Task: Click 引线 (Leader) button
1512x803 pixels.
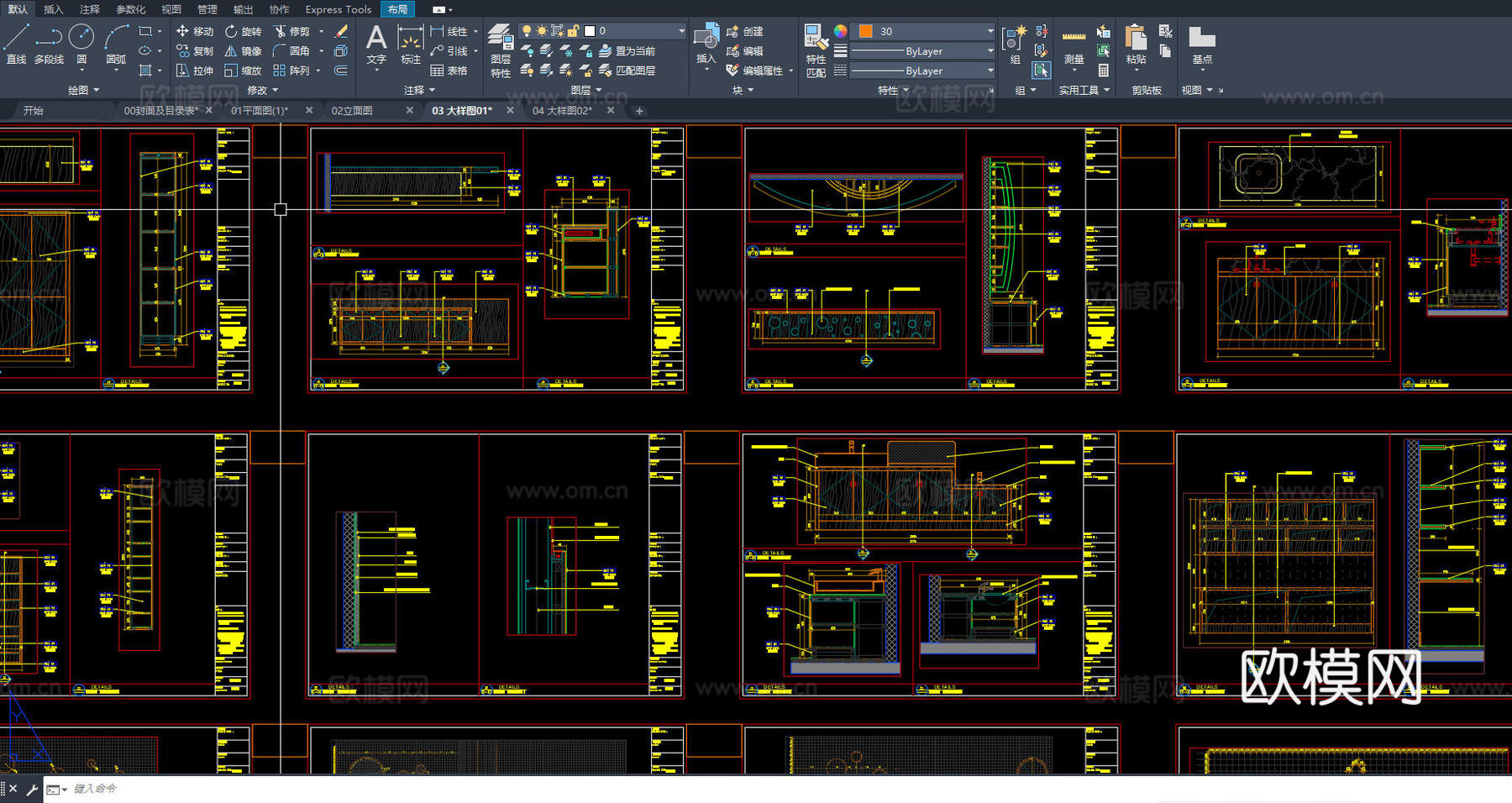Action: 449,51
